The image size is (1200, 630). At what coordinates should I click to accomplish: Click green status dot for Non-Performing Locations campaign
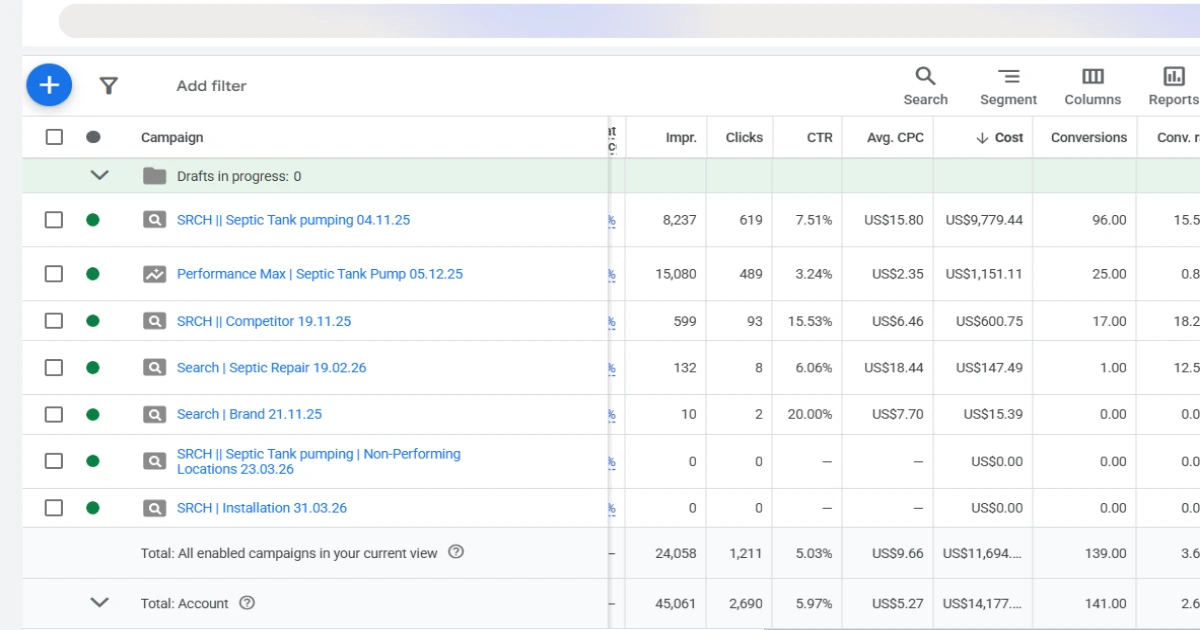point(93,461)
